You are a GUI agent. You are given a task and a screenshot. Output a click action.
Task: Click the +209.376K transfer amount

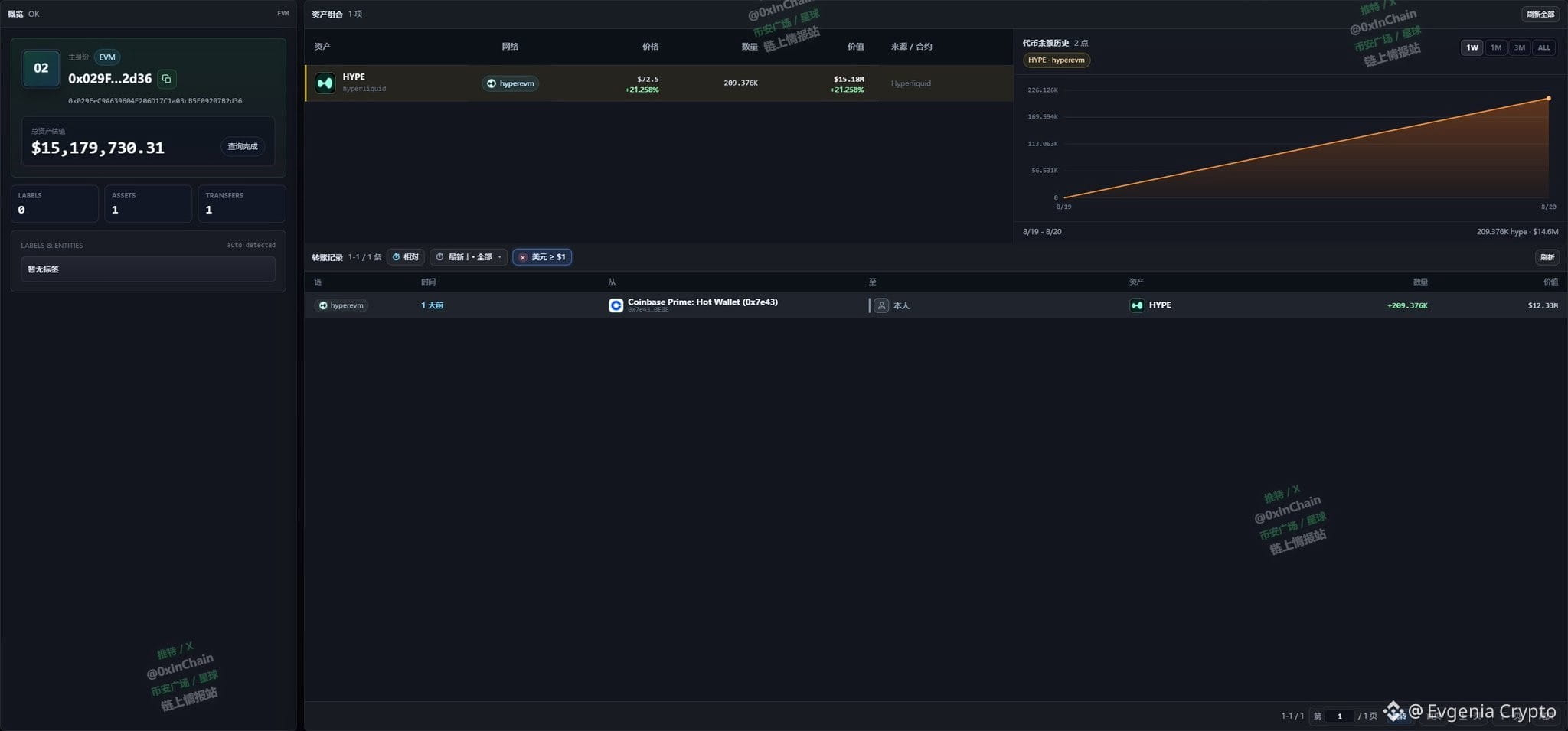point(1406,305)
